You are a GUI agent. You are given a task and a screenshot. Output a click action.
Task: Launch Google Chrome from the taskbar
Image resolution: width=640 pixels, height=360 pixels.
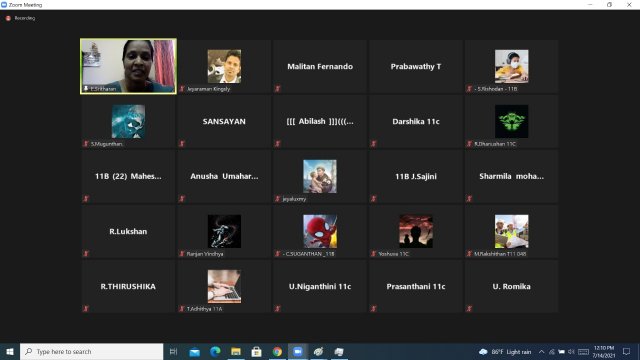277,351
